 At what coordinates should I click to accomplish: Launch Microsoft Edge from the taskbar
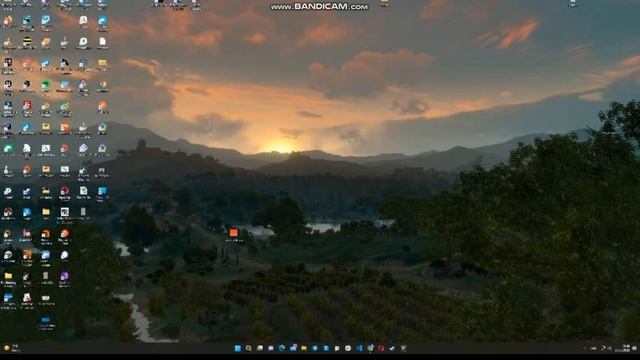(x=282, y=348)
